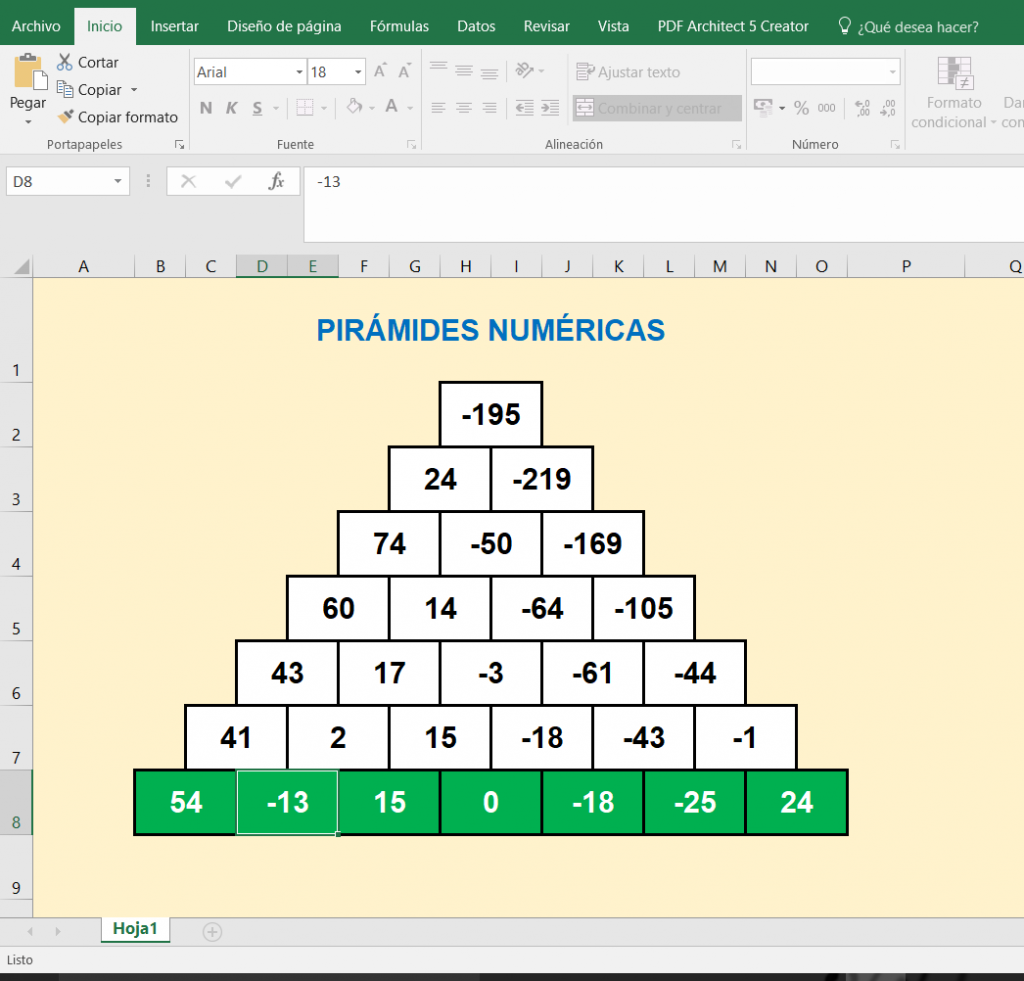Image resolution: width=1024 pixels, height=981 pixels.
Task: Open the font color swatch dropdown
Action: (x=408, y=107)
